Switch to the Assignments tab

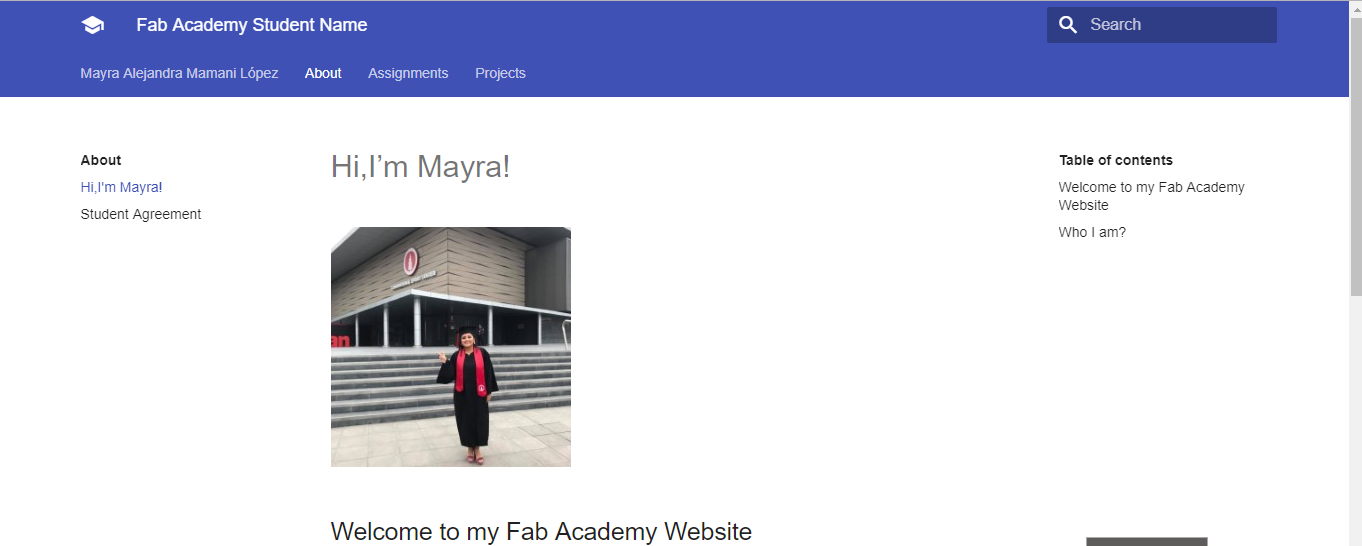coord(408,73)
